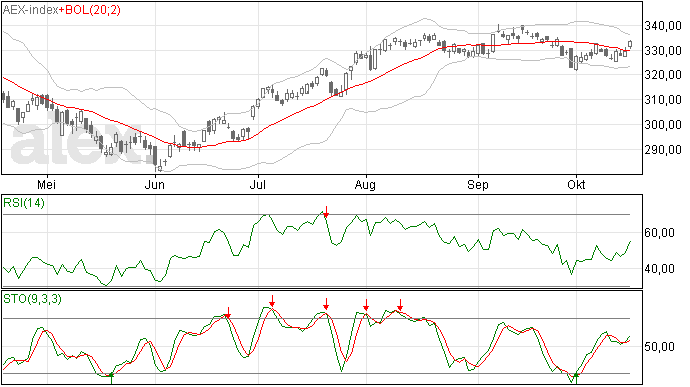The width and height of the screenshot is (690, 387).
Task: Click the 50,00 stochastic axis value
Action: [659, 347]
